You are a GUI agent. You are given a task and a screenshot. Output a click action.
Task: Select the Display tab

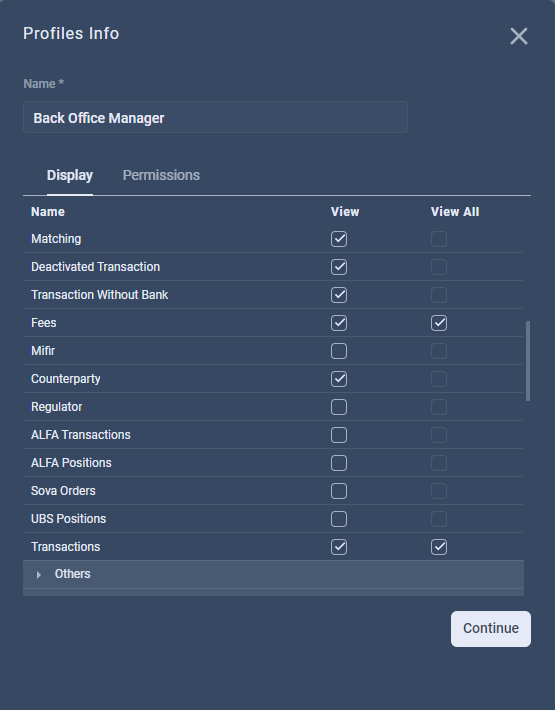pyautogui.click(x=70, y=175)
